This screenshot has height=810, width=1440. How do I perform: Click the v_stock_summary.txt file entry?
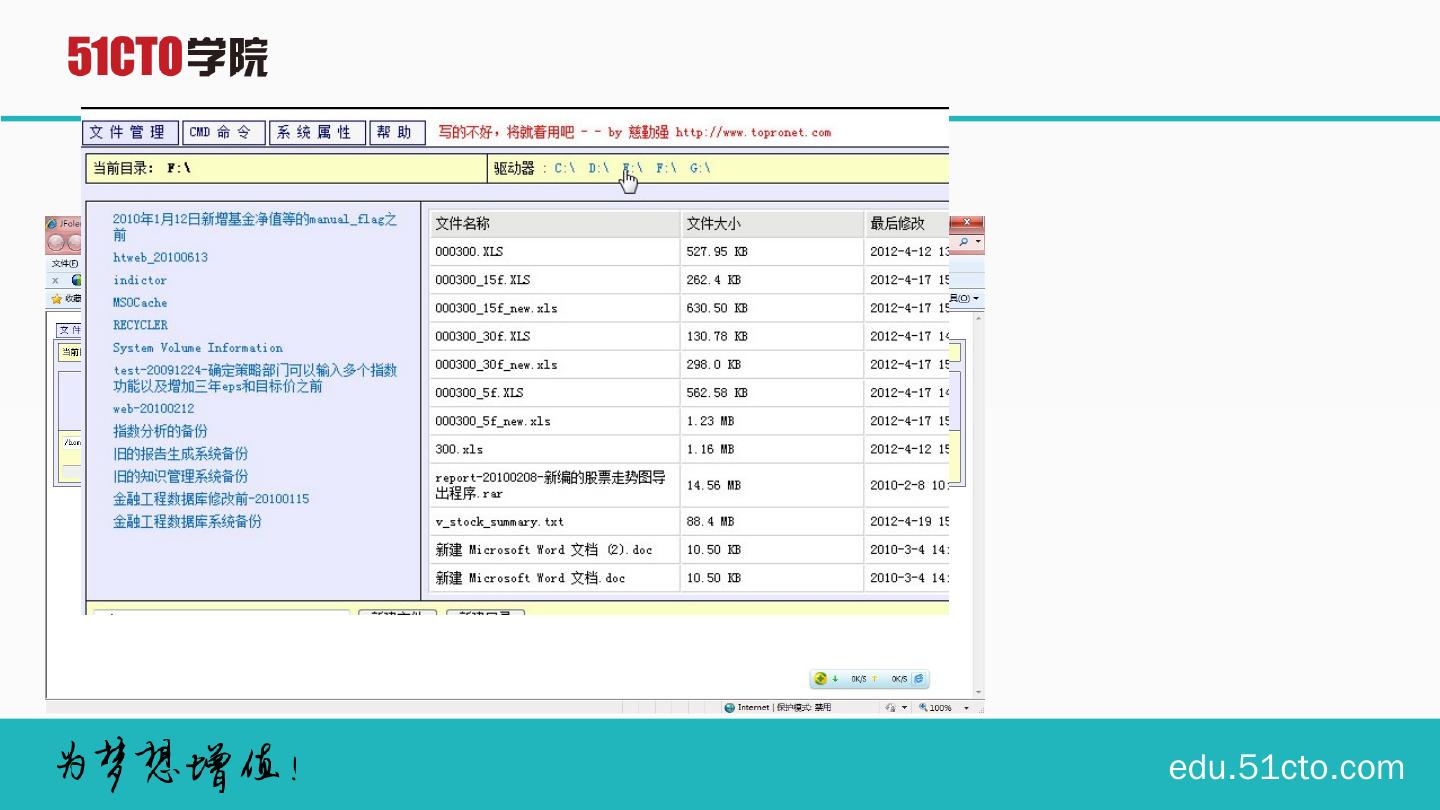point(499,522)
